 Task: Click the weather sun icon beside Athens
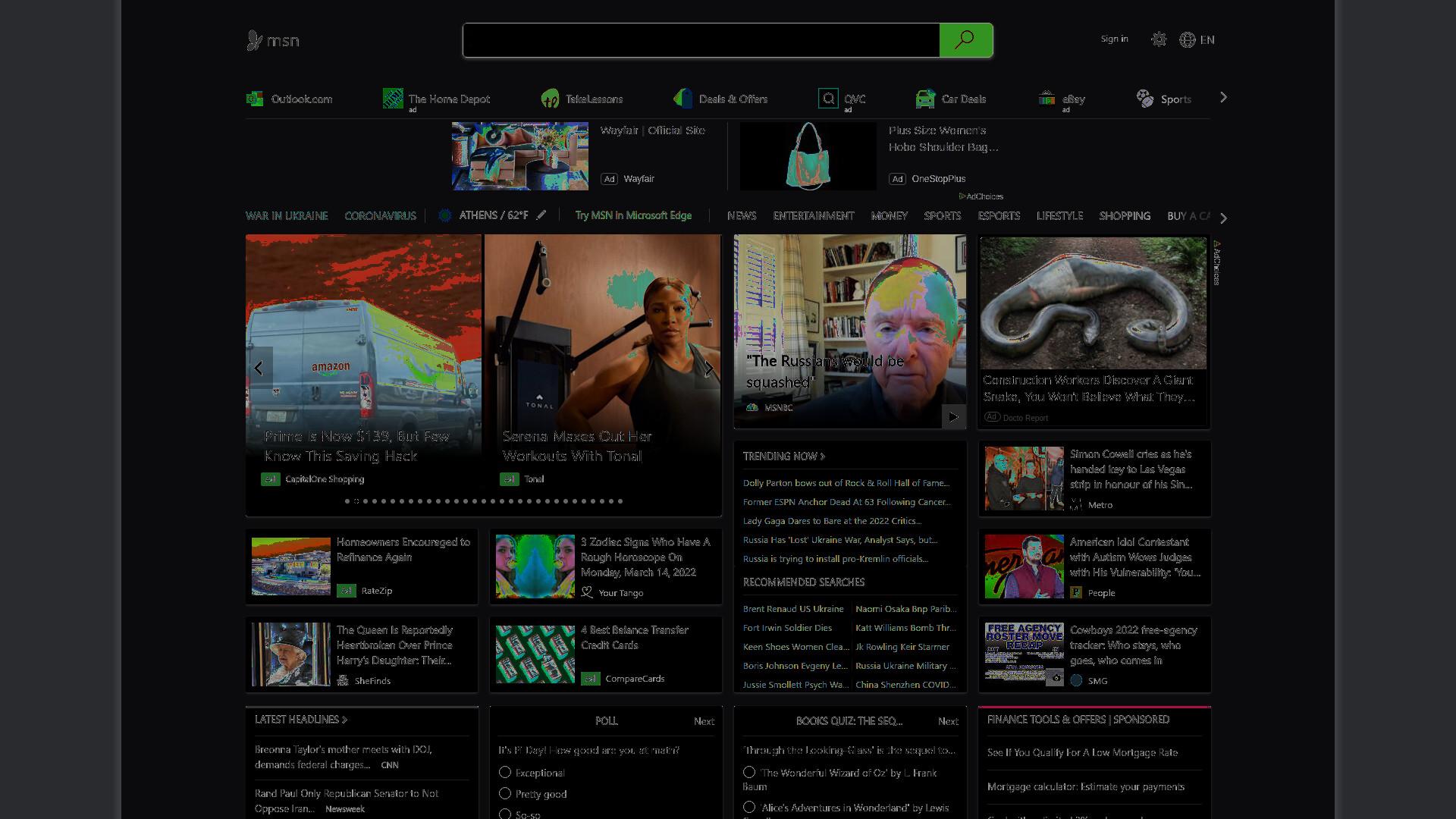click(445, 215)
